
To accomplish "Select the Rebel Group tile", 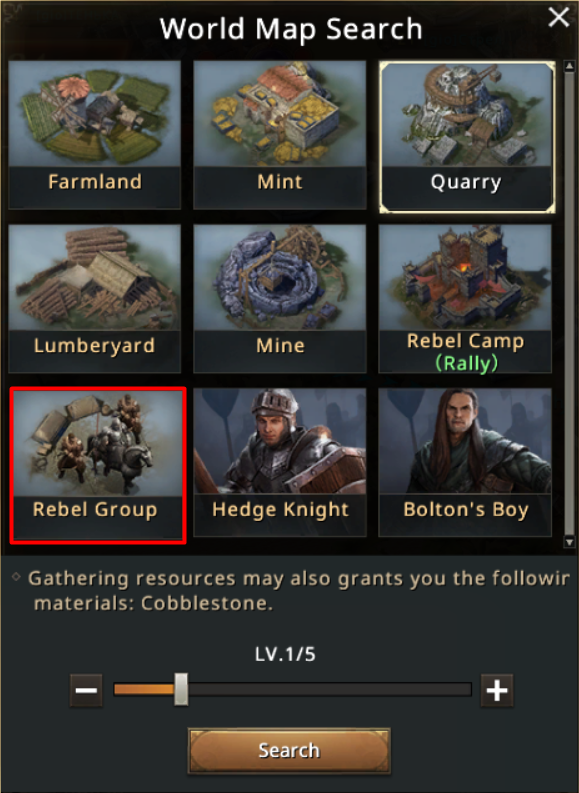I will (98, 465).
